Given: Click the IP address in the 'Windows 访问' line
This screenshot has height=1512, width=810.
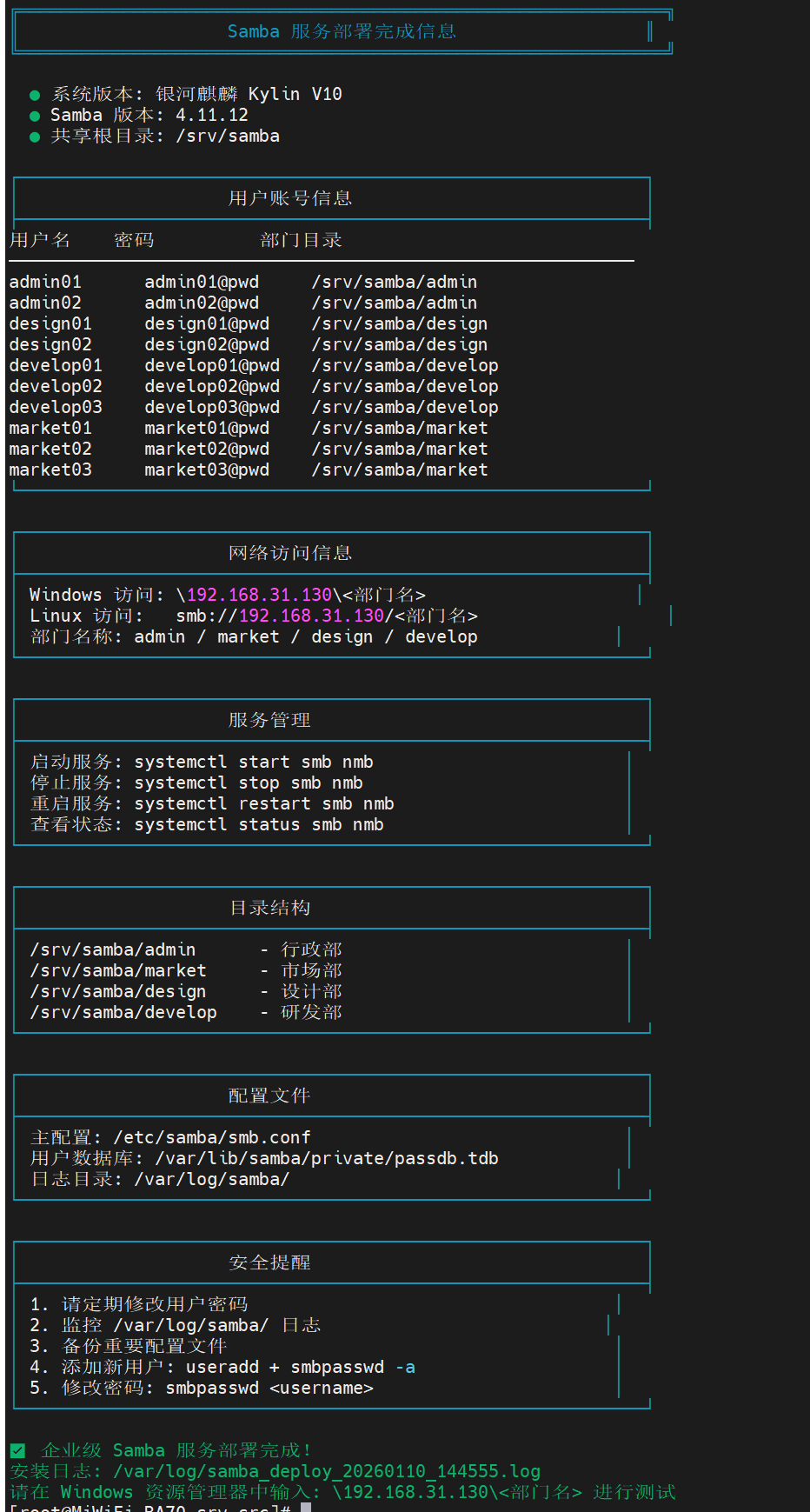Looking at the screenshot, I should [x=259, y=595].
